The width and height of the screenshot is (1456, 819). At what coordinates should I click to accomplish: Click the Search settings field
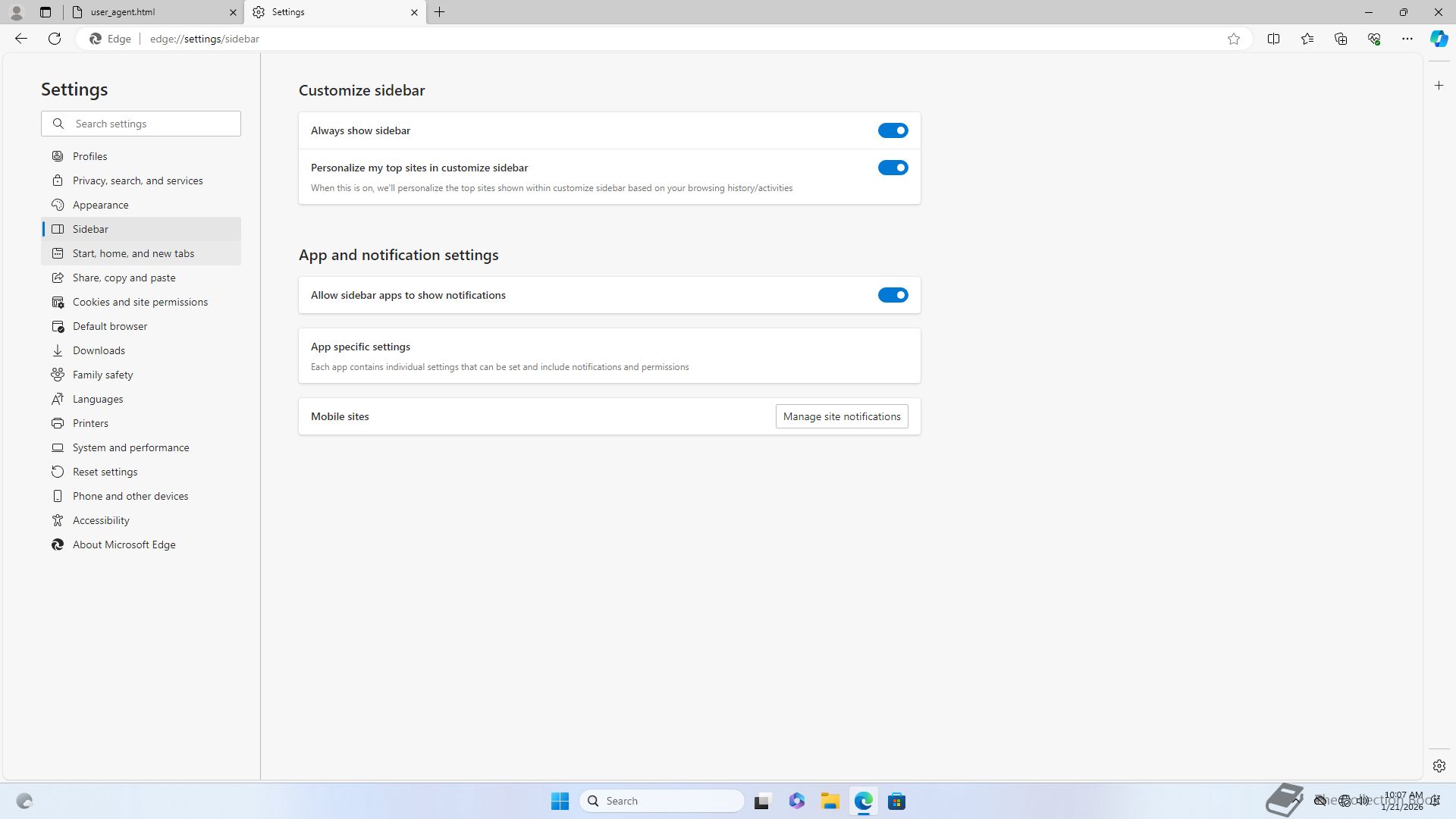point(152,124)
